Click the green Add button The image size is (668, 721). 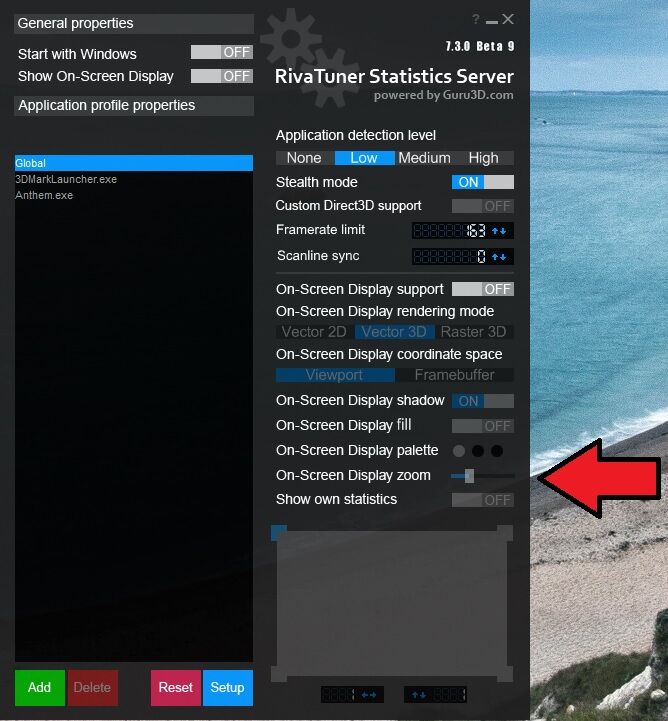(x=40, y=687)
